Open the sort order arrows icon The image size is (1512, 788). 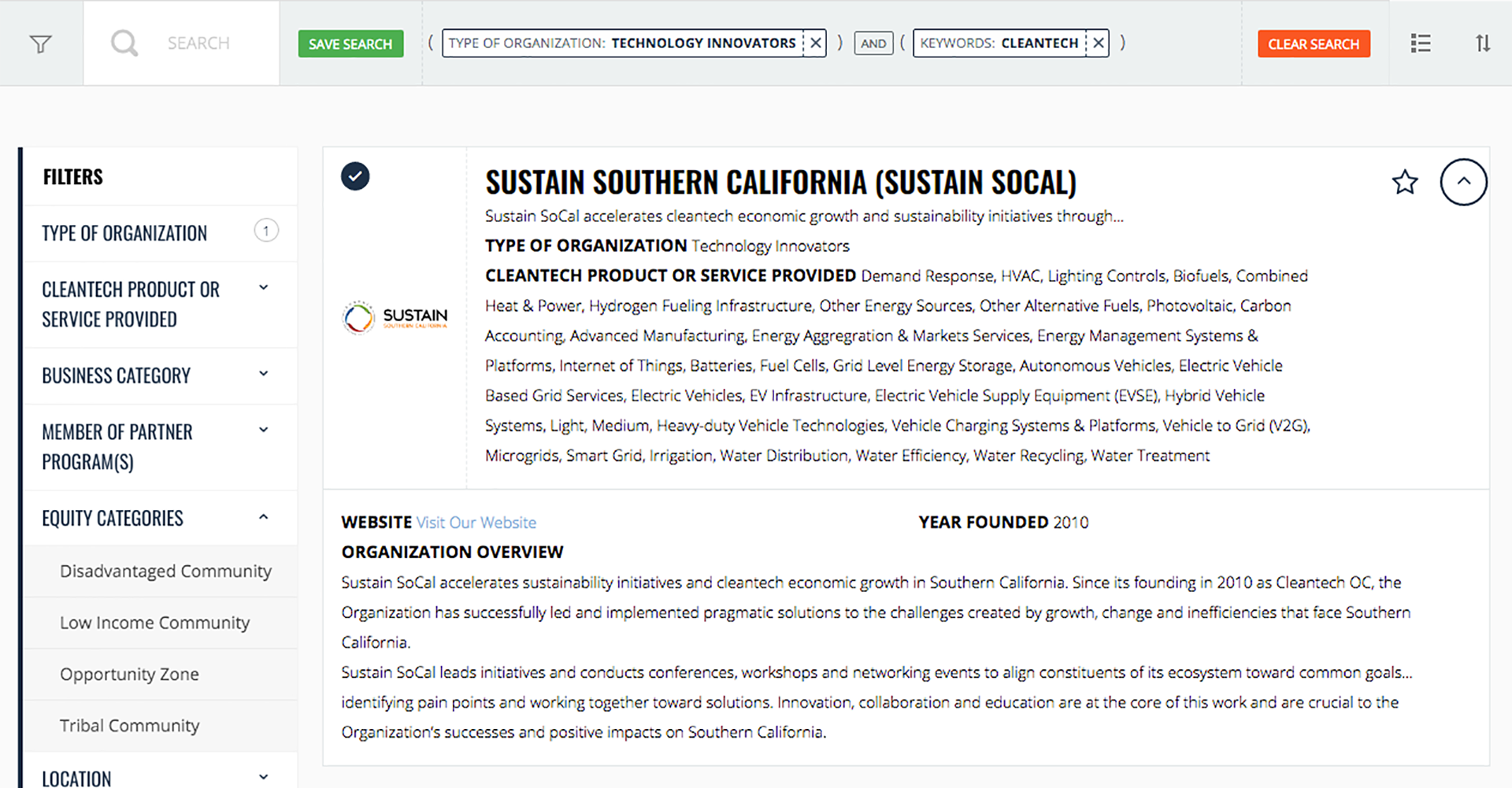1483,43
